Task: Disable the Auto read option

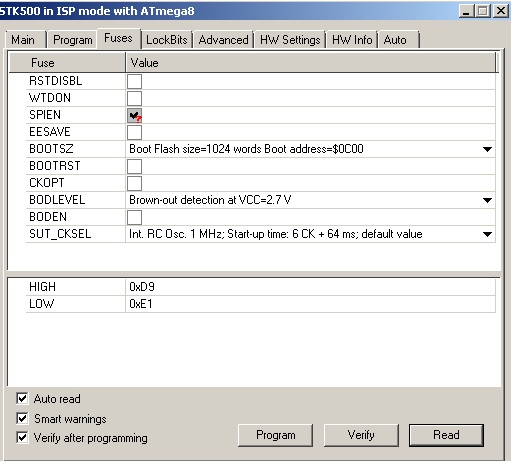Action: 22,398
